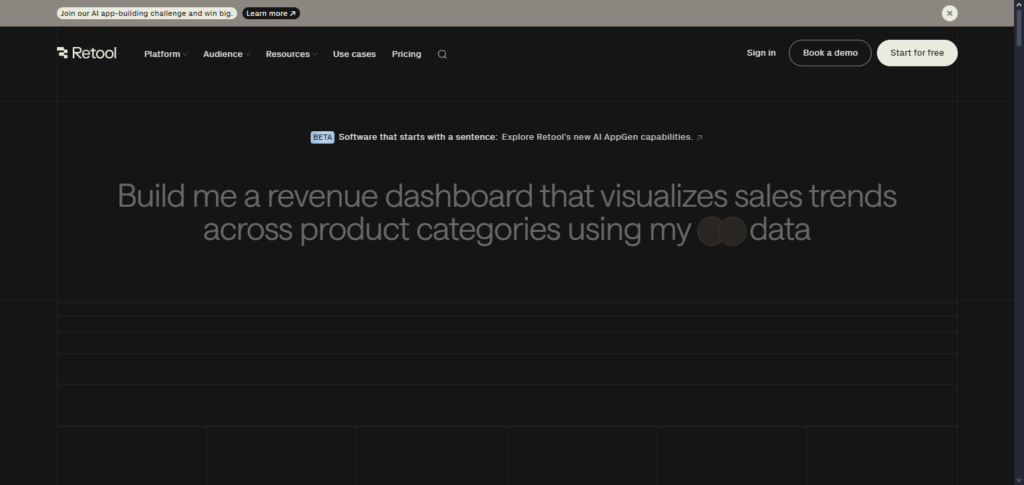The height and width of the screenshot is (485, 1024).
Task: Click the Retool logo in the header
Action: [87, 54]
